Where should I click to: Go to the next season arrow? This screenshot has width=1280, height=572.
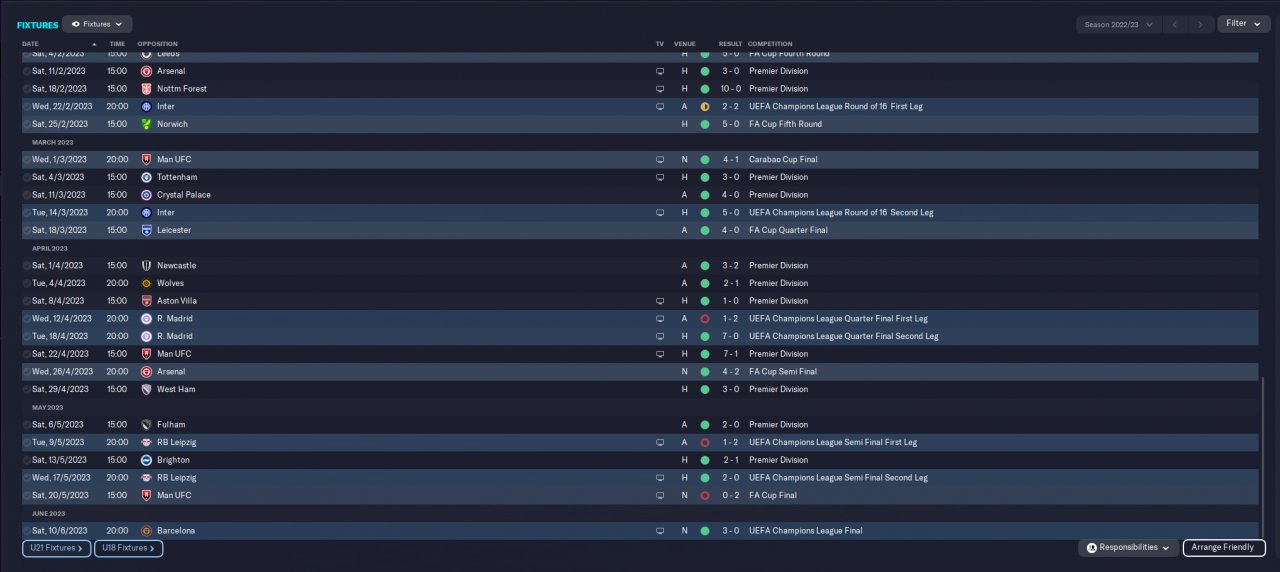(x=1201, y=24)
